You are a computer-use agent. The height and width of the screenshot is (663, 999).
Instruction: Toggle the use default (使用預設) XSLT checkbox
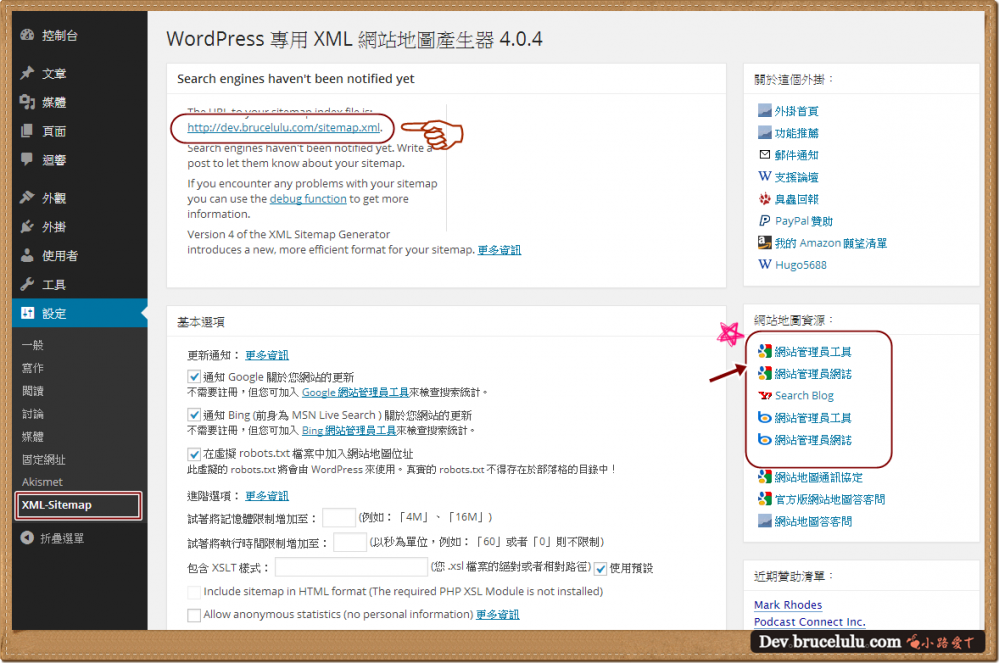(600, 569)
